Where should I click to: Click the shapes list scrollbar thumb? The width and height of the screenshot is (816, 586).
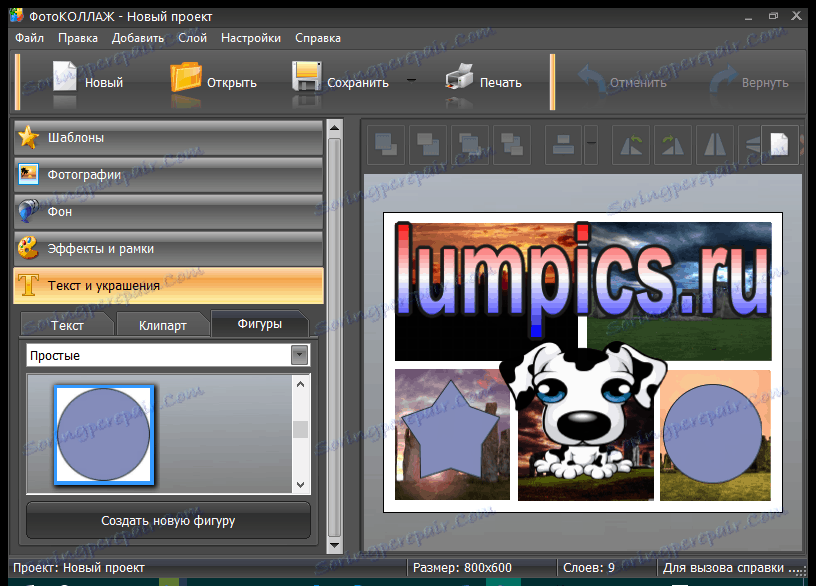click(300, 429)
